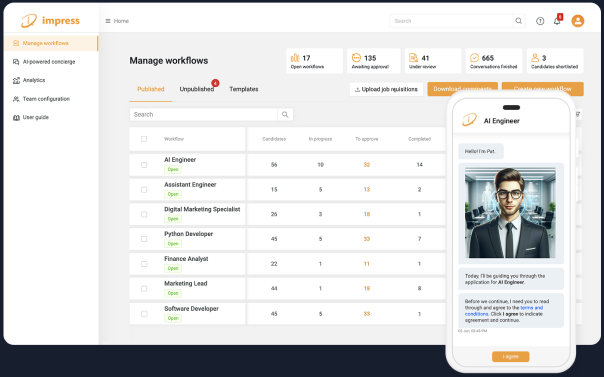
Task: Open Manage workflows in sidebar
Action: pyautogui.click(x=51, y=43)
